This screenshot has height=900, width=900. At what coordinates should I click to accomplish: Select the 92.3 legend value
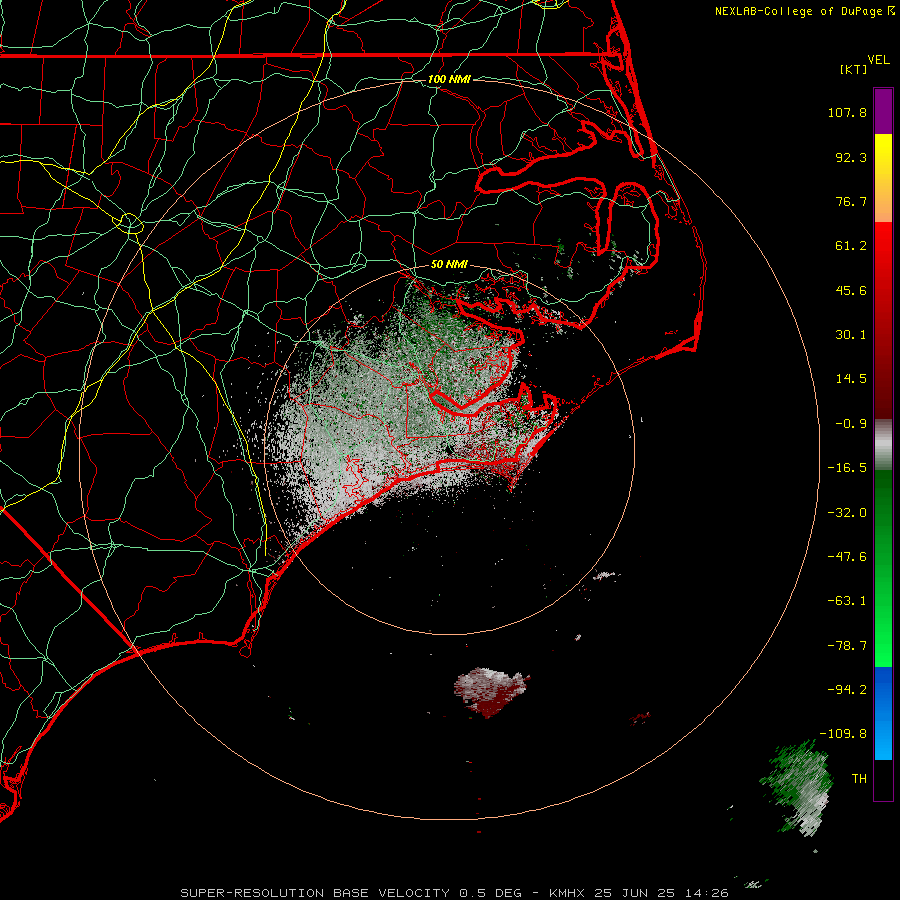coord(851,157)
